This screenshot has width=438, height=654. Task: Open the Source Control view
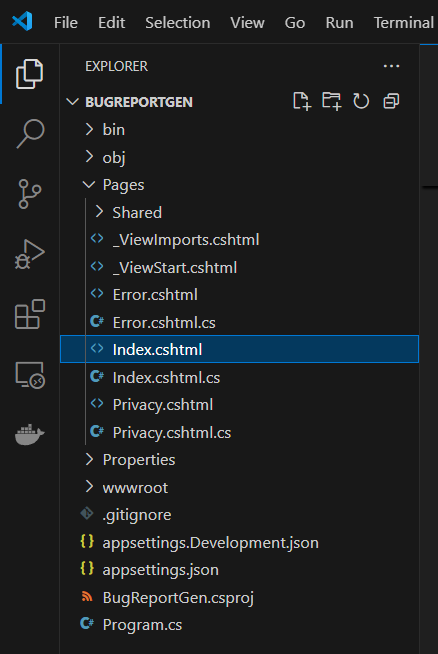(30, 194)
